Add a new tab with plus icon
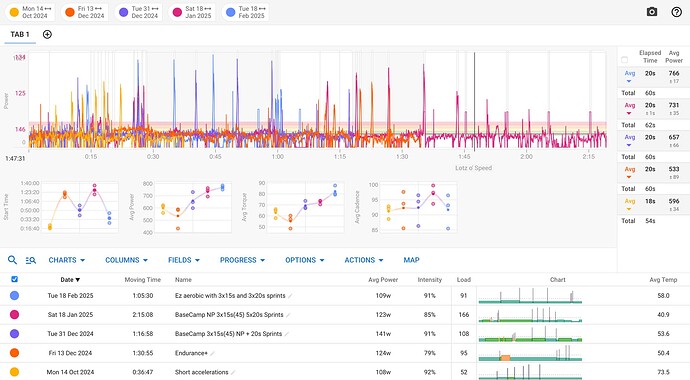The height and width of the screenshot is (380, 690). 47,34
